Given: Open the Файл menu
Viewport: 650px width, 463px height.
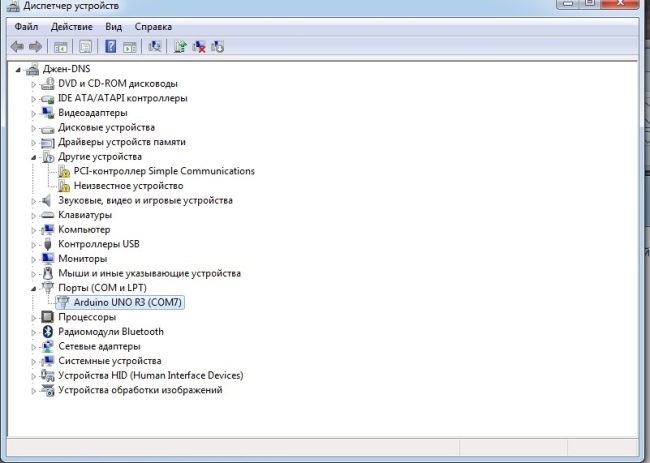Looking at the screenshot, I should pyautogui.click(x=26, y=26).
